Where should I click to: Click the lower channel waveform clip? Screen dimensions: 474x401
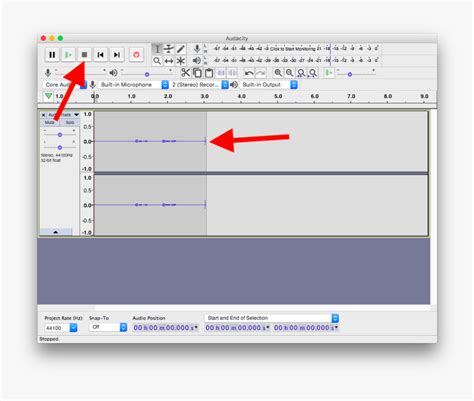click(150, 205)
